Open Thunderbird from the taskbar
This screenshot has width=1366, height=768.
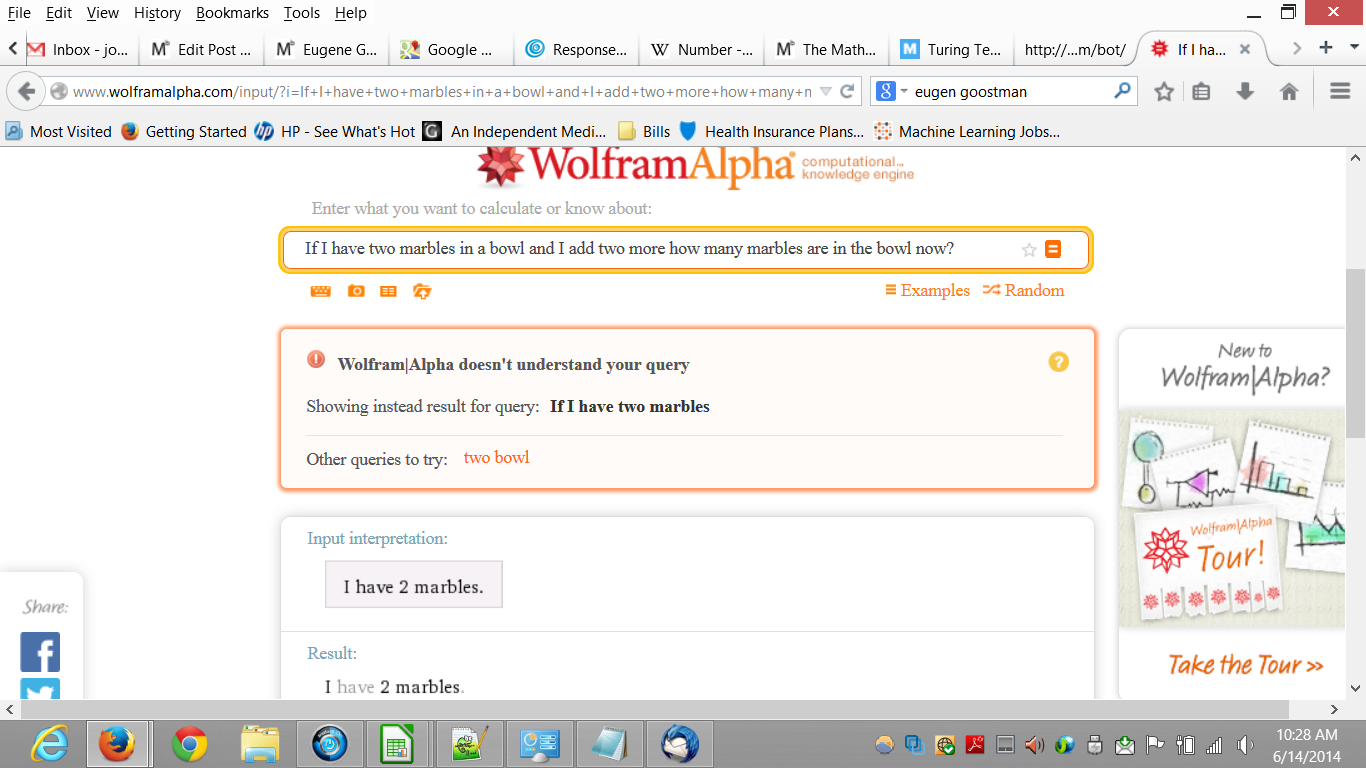pos(680,744)
